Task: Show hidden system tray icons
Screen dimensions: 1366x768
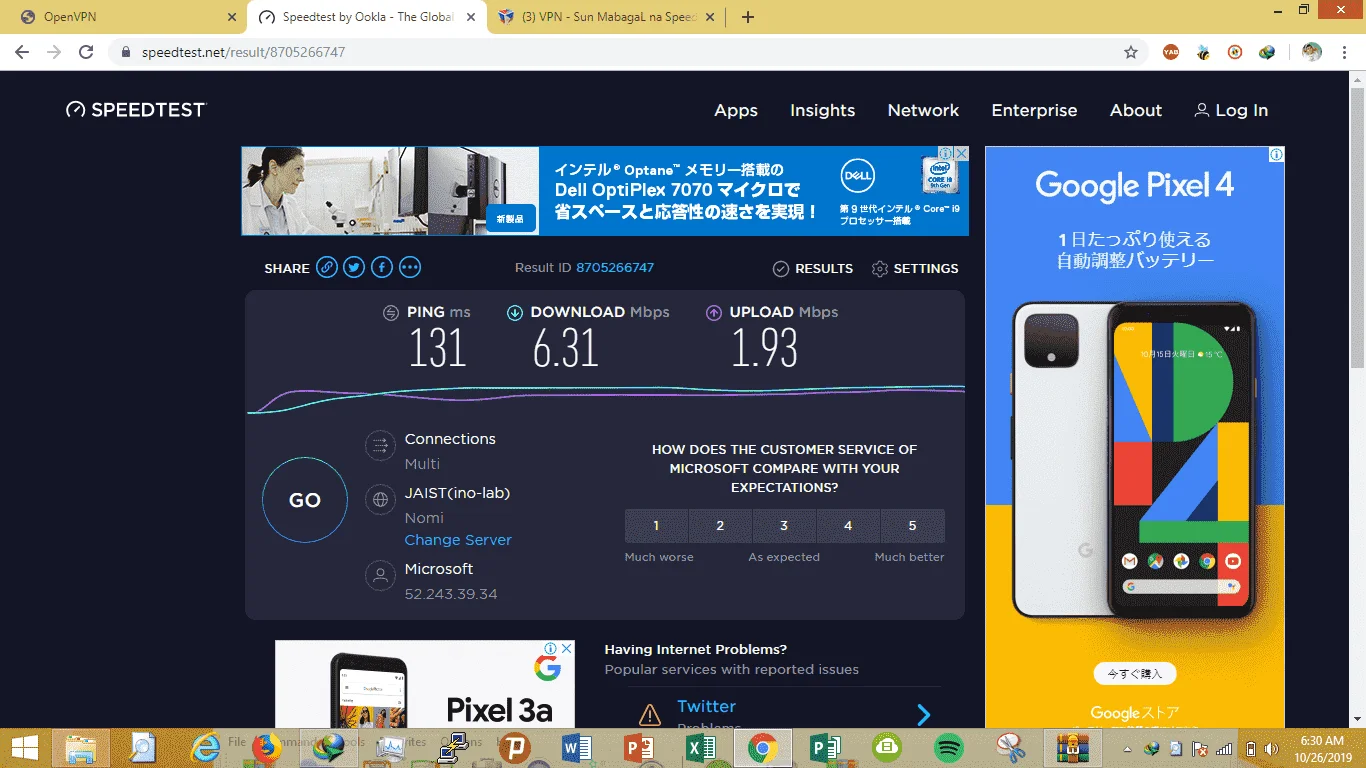Action: tap(1128, 748)
